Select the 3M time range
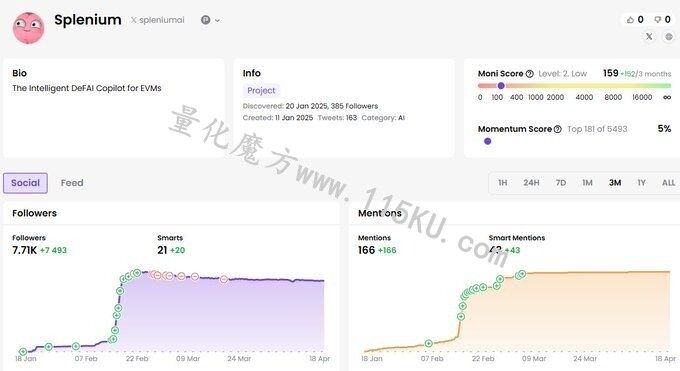This screenshot has width=680, height=371. coord(615,183)
